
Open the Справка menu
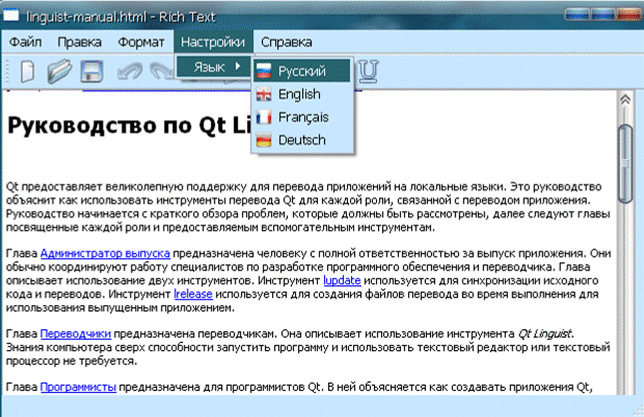[286, 42]
